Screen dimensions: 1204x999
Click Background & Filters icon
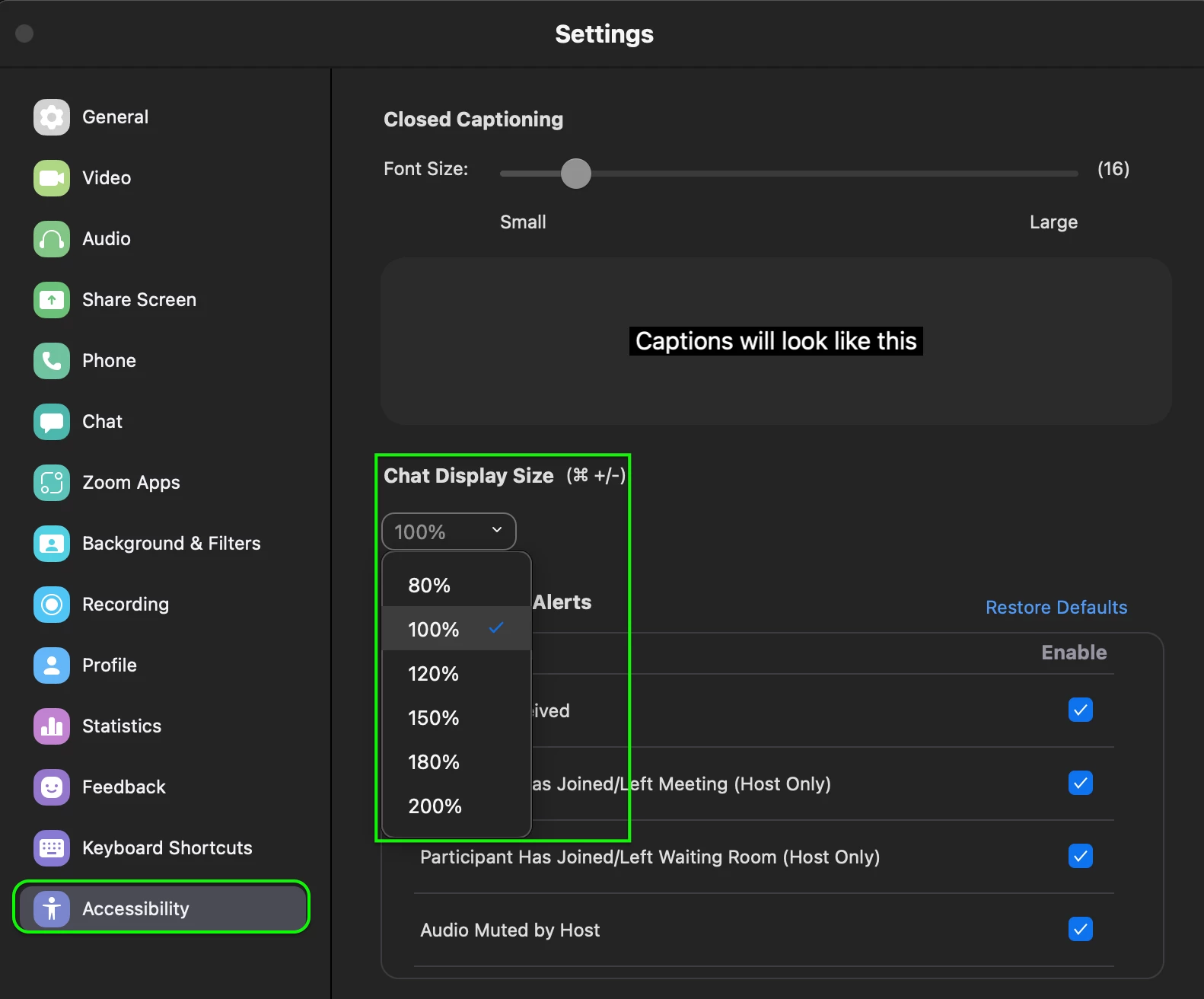pyautogui.click(x=52, y=544)
